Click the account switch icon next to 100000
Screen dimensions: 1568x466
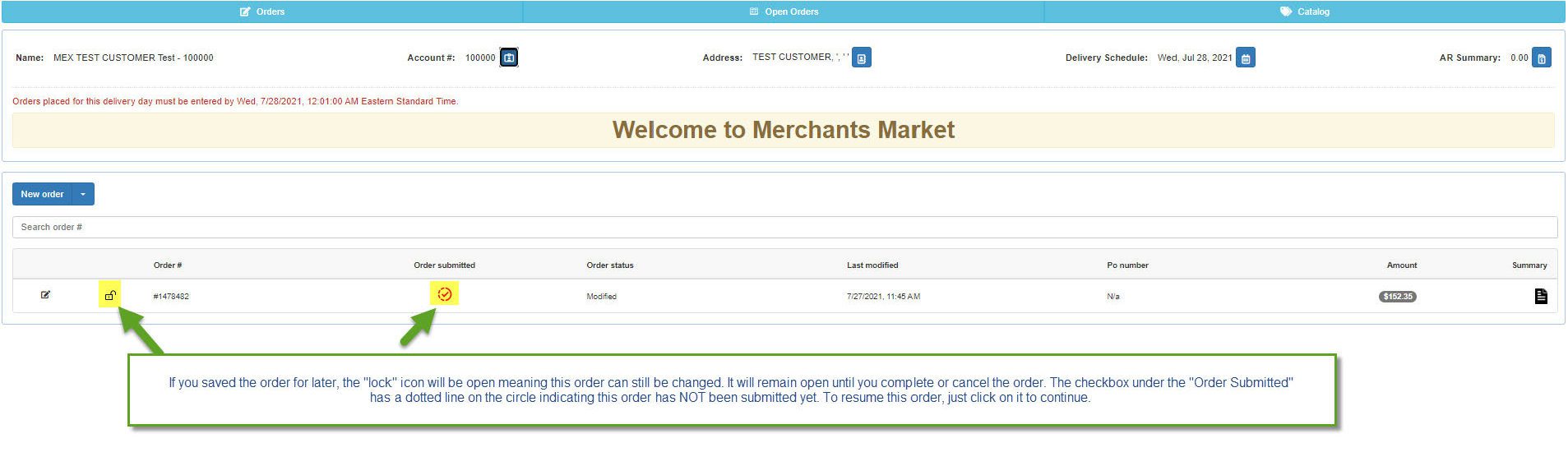509,58
